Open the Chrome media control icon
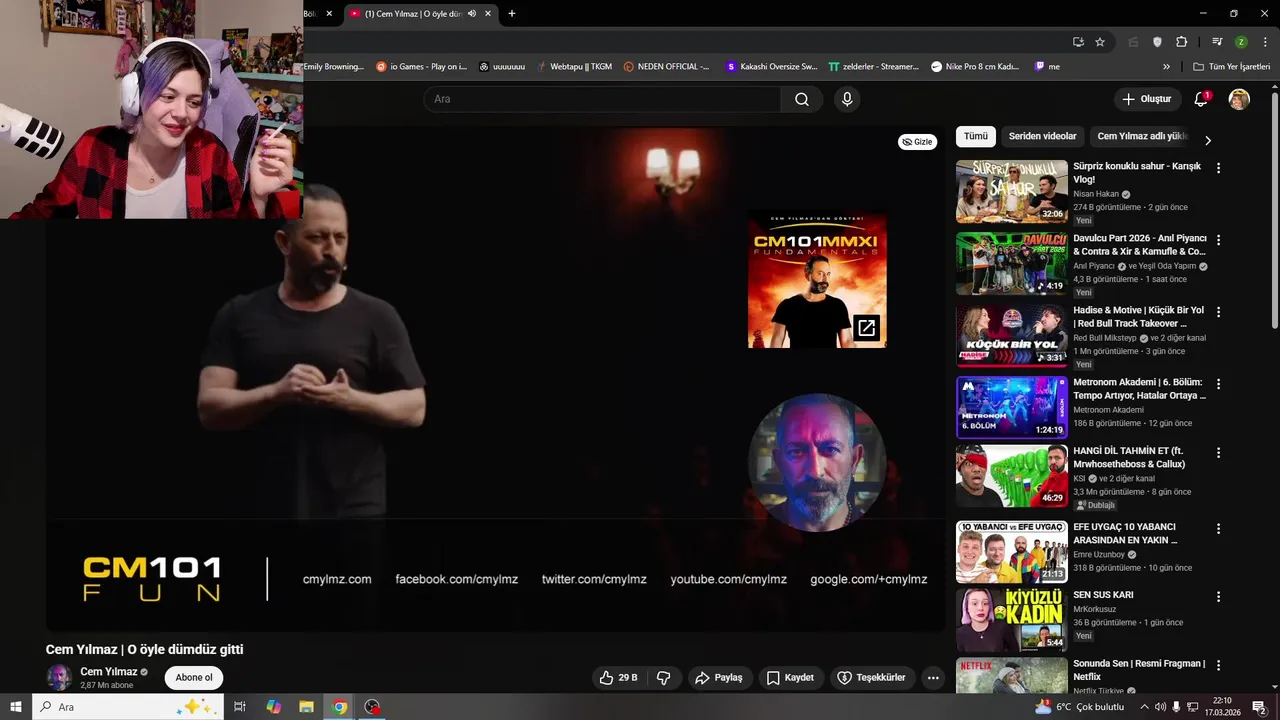Viewport: 1280px width, 720px height. pyautogui.click(x=1217, y=42)
